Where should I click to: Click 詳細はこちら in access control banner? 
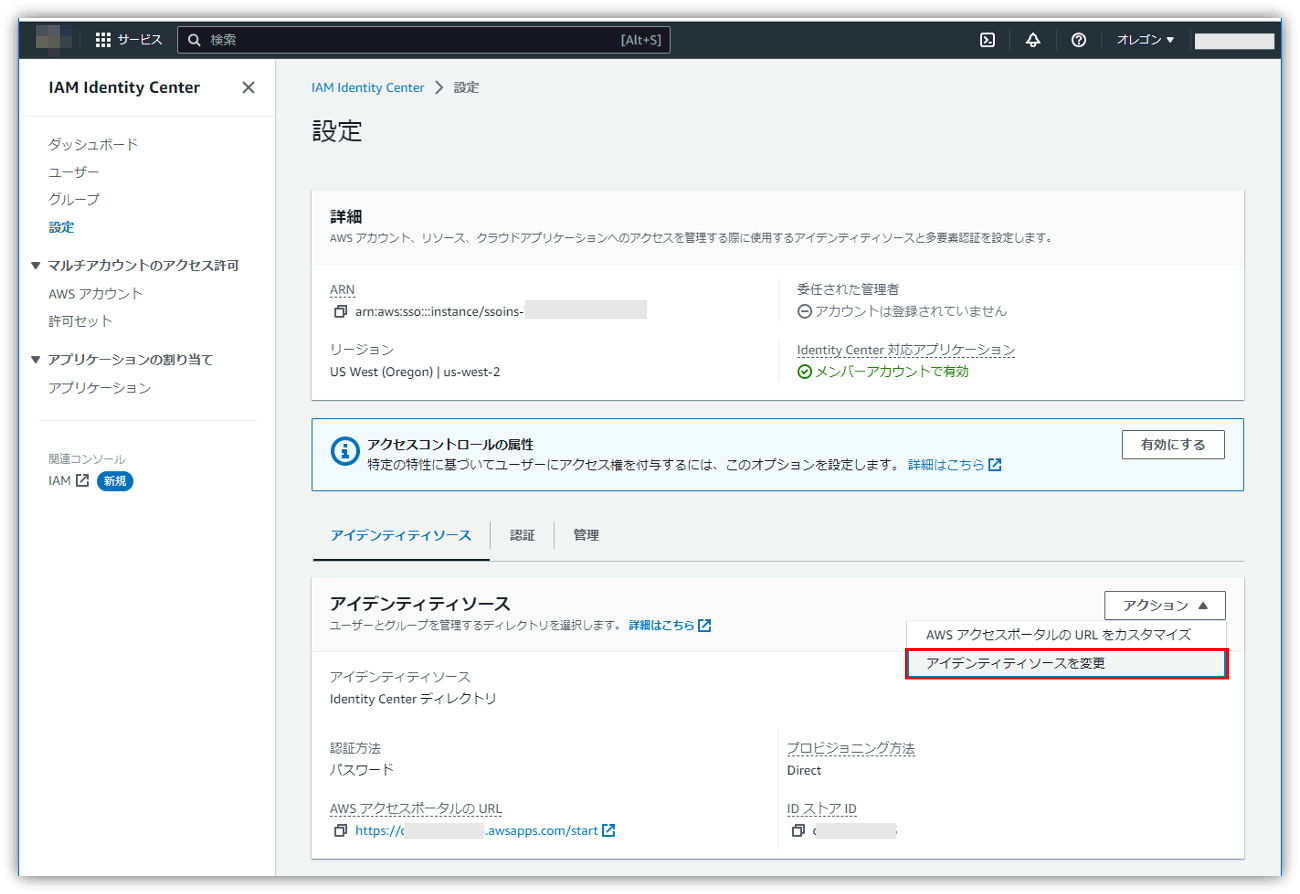point(955,466)
